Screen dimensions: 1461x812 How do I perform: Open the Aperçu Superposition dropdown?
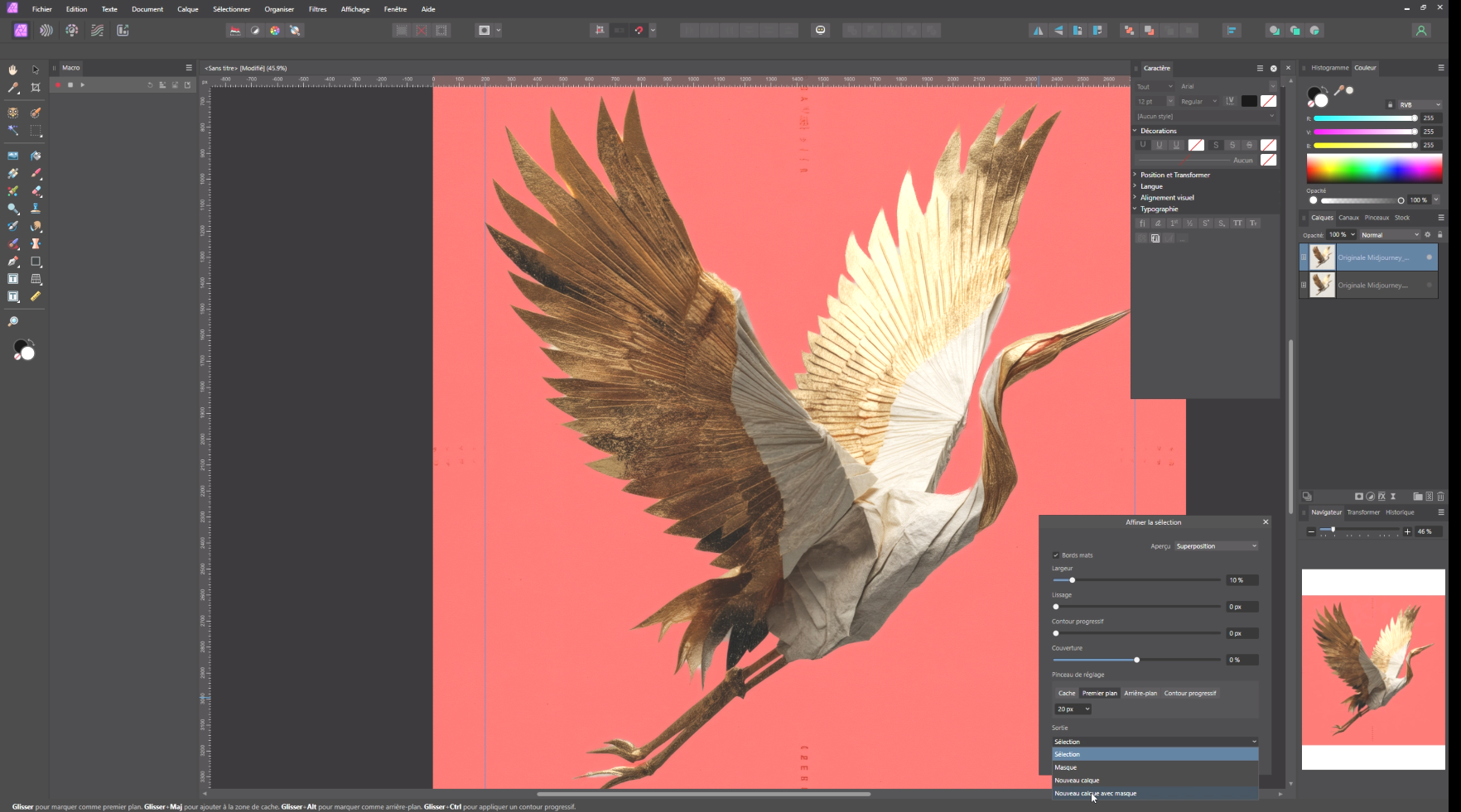click(x=1216, y=546)
